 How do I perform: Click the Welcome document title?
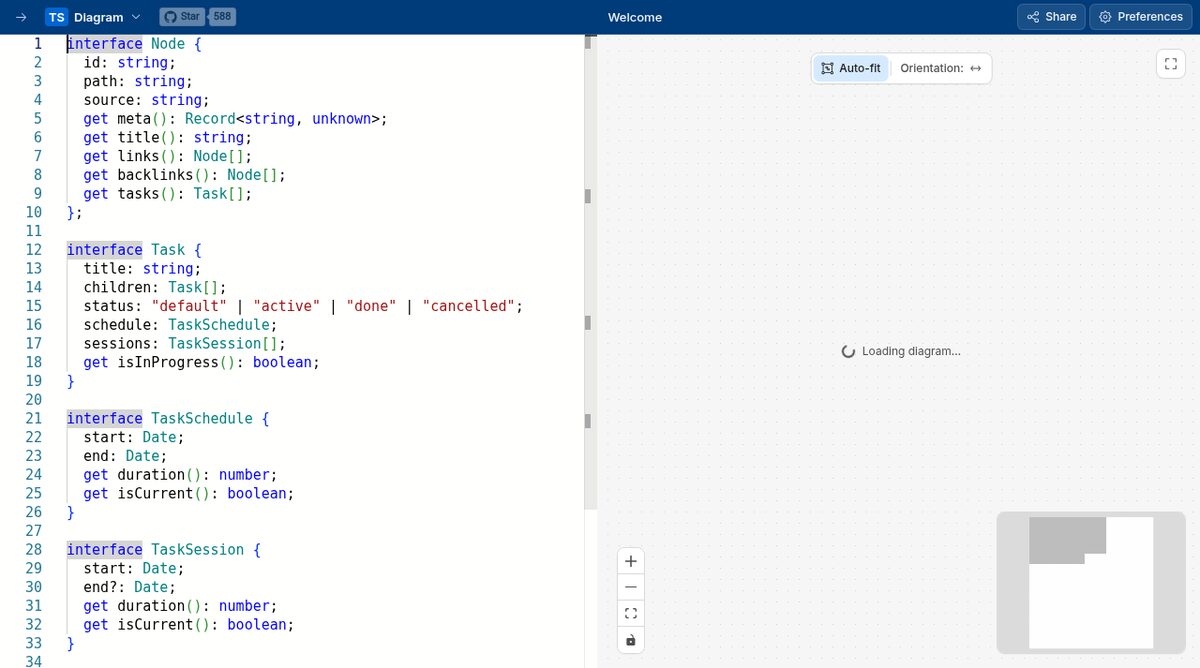tap(635, 17)
